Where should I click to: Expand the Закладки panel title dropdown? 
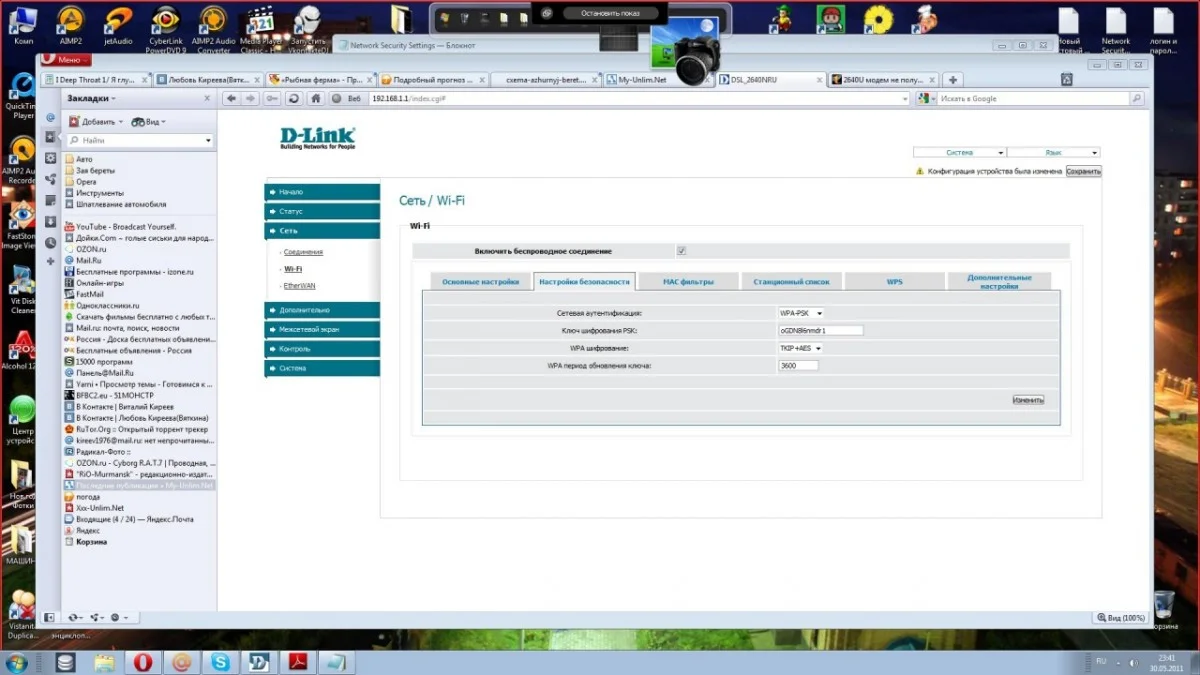tap(91, 98)
